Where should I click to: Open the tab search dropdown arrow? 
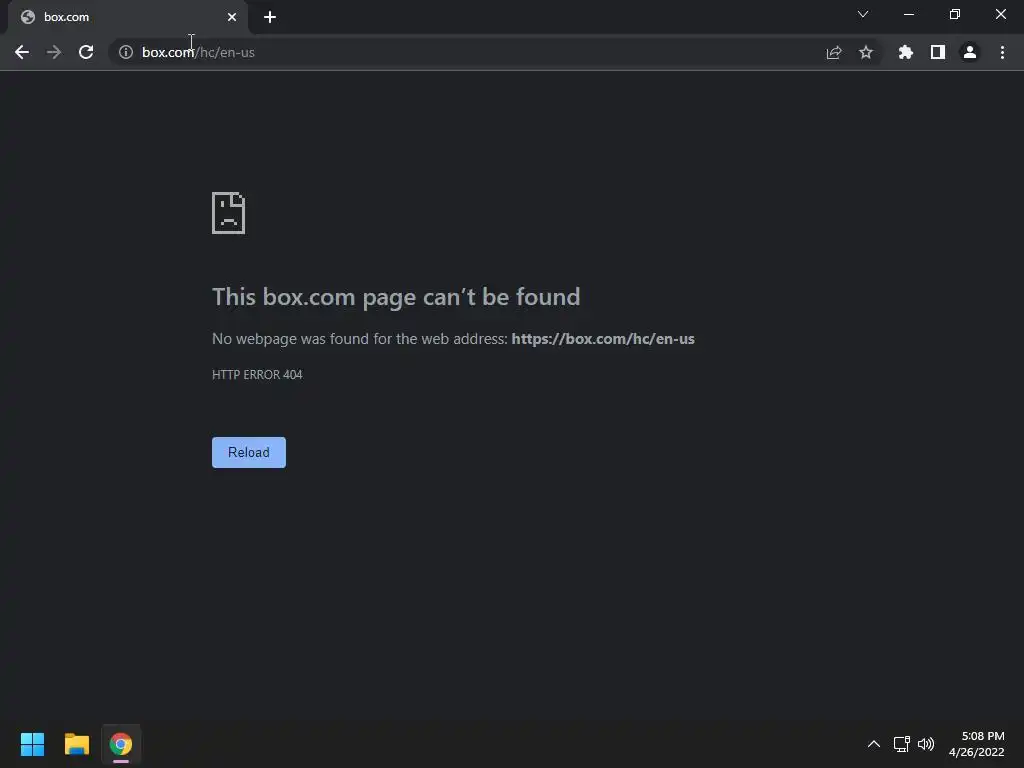(862, 14)
